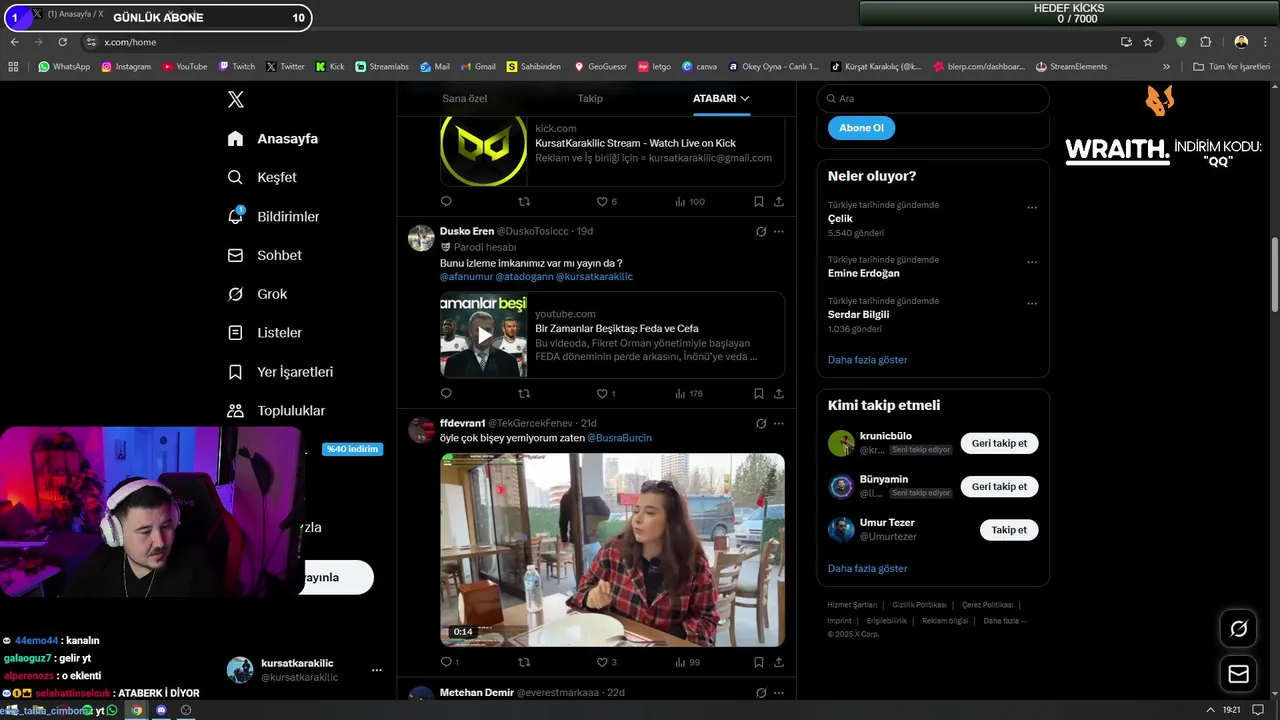
Task: Click Gizlilik Politikası footer link
Action: pos(919,605)
